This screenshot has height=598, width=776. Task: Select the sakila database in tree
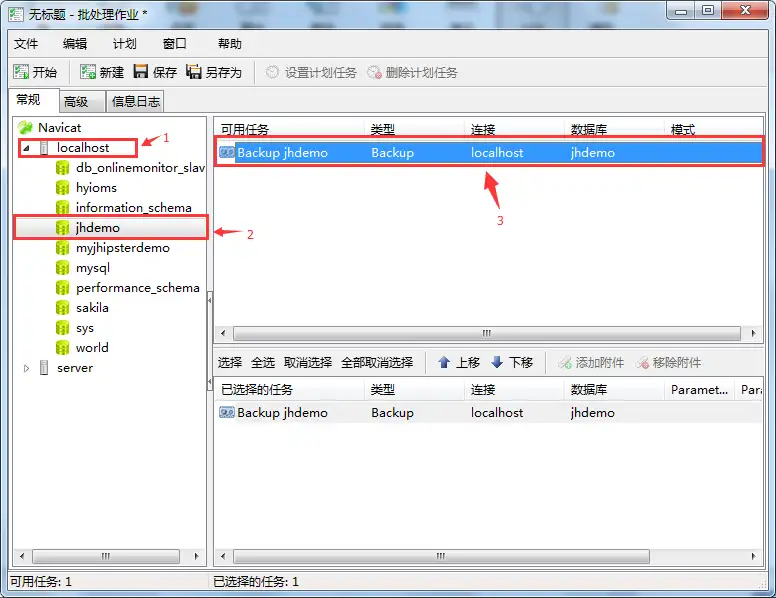[92, 308]
